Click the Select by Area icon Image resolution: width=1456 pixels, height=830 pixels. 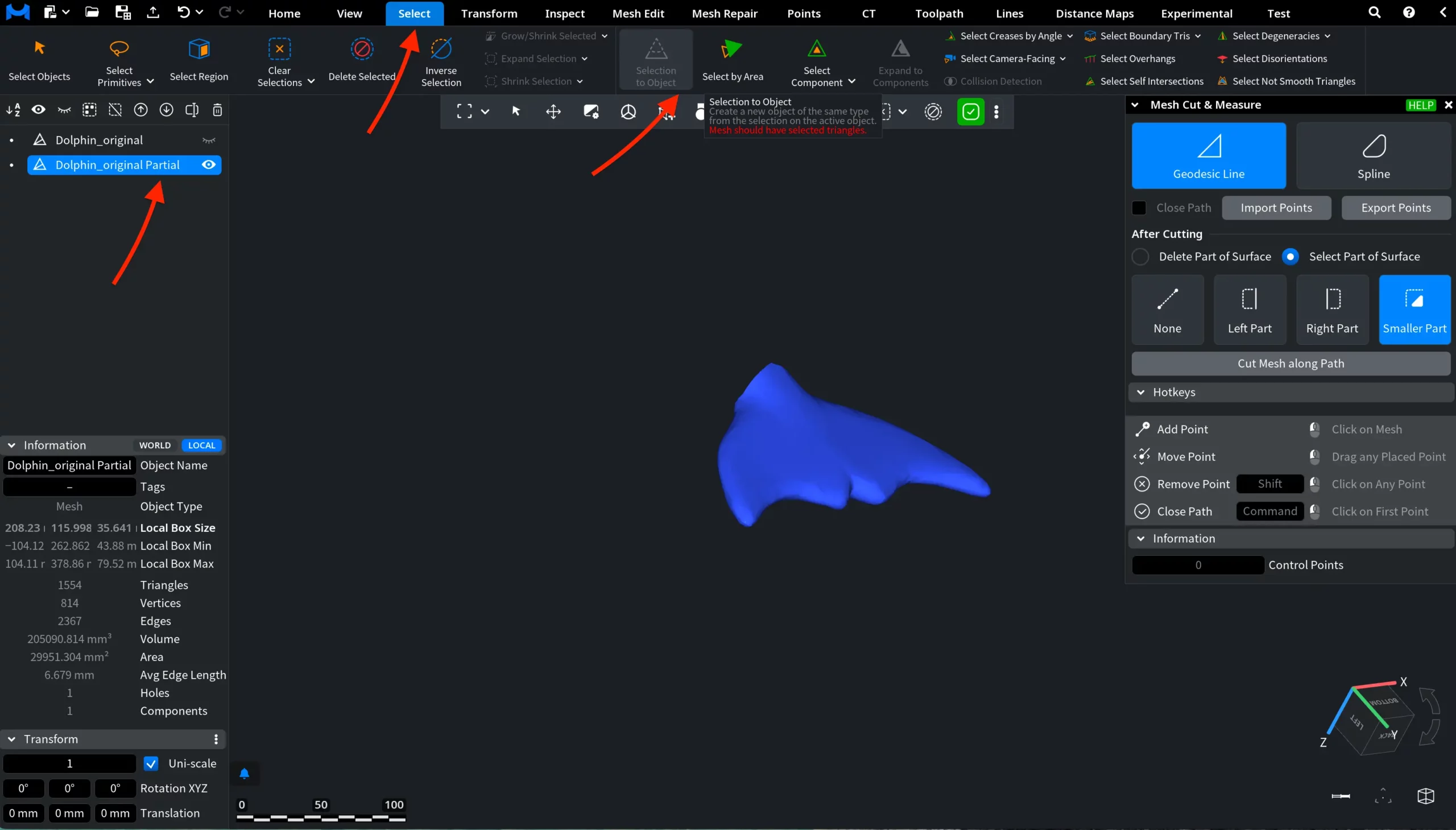tap(732, 49)
